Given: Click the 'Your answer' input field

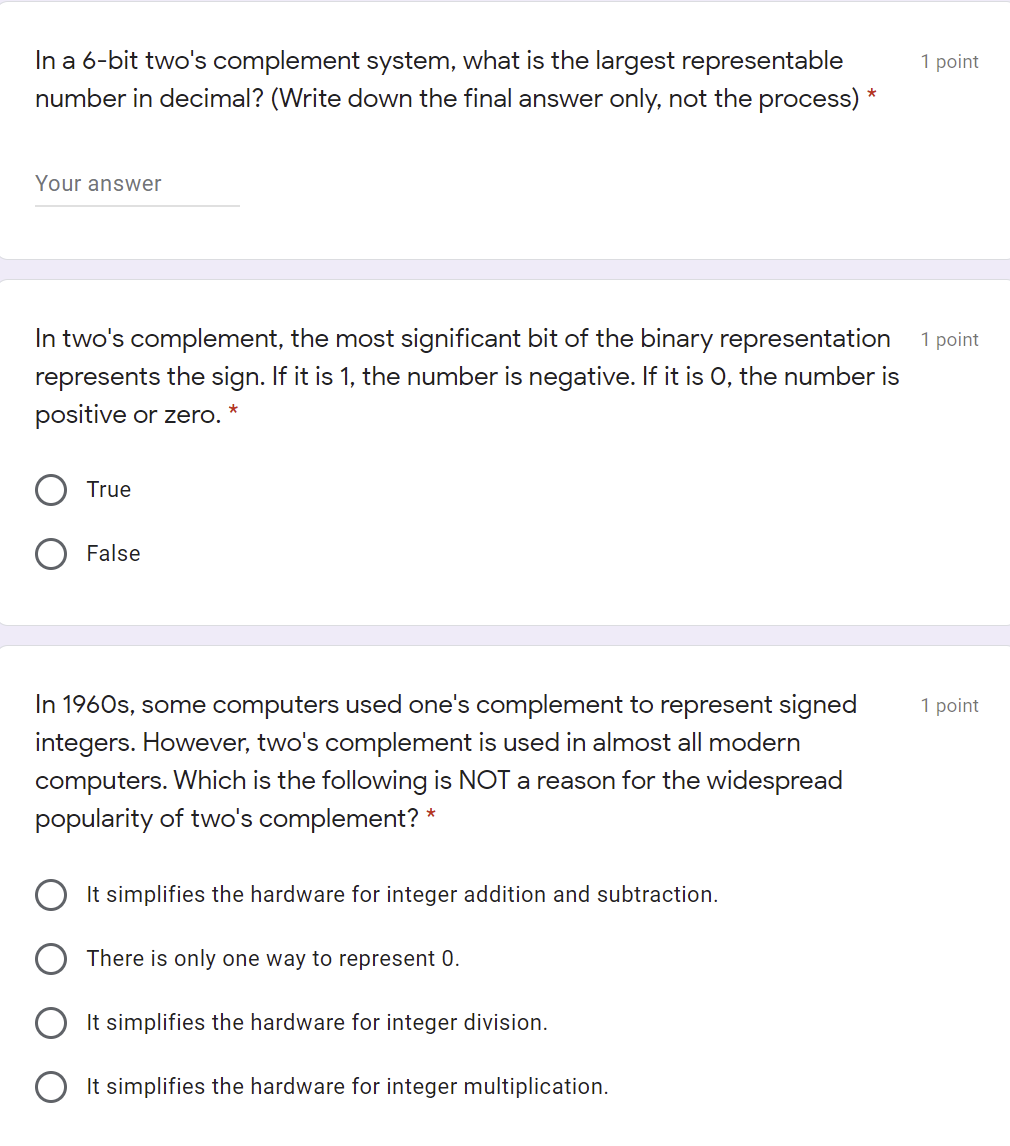Looking at the screenshot, I should [x=137, y=184].
